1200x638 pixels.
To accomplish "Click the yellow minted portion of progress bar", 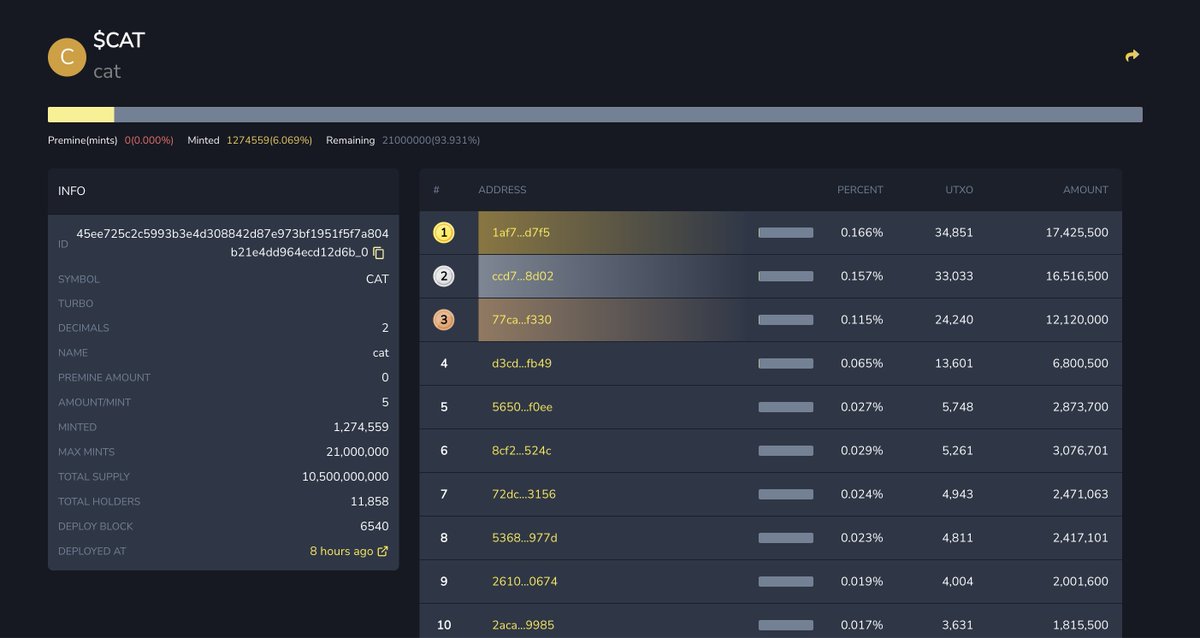I will (81, 115).
